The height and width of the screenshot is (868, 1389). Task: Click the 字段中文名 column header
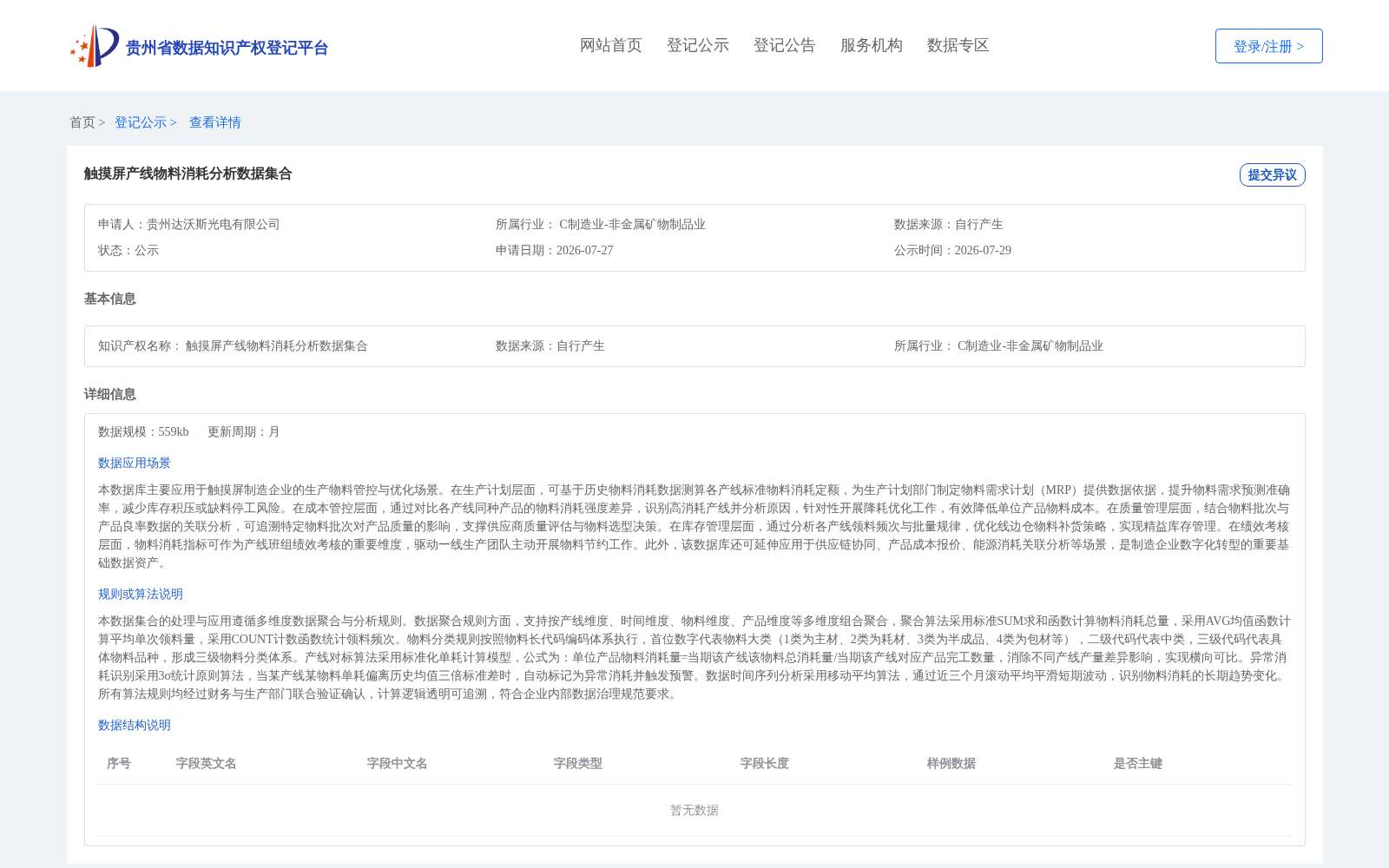click(398, 763)
